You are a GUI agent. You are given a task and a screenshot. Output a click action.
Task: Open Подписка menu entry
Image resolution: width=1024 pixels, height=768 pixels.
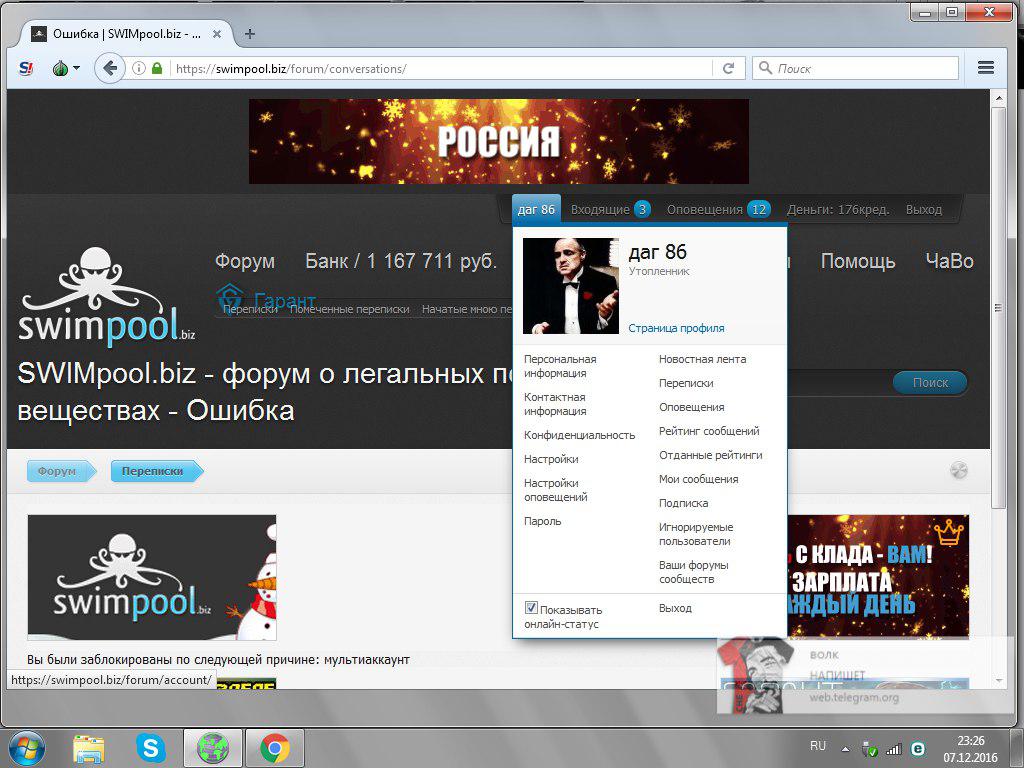[684, 504]
